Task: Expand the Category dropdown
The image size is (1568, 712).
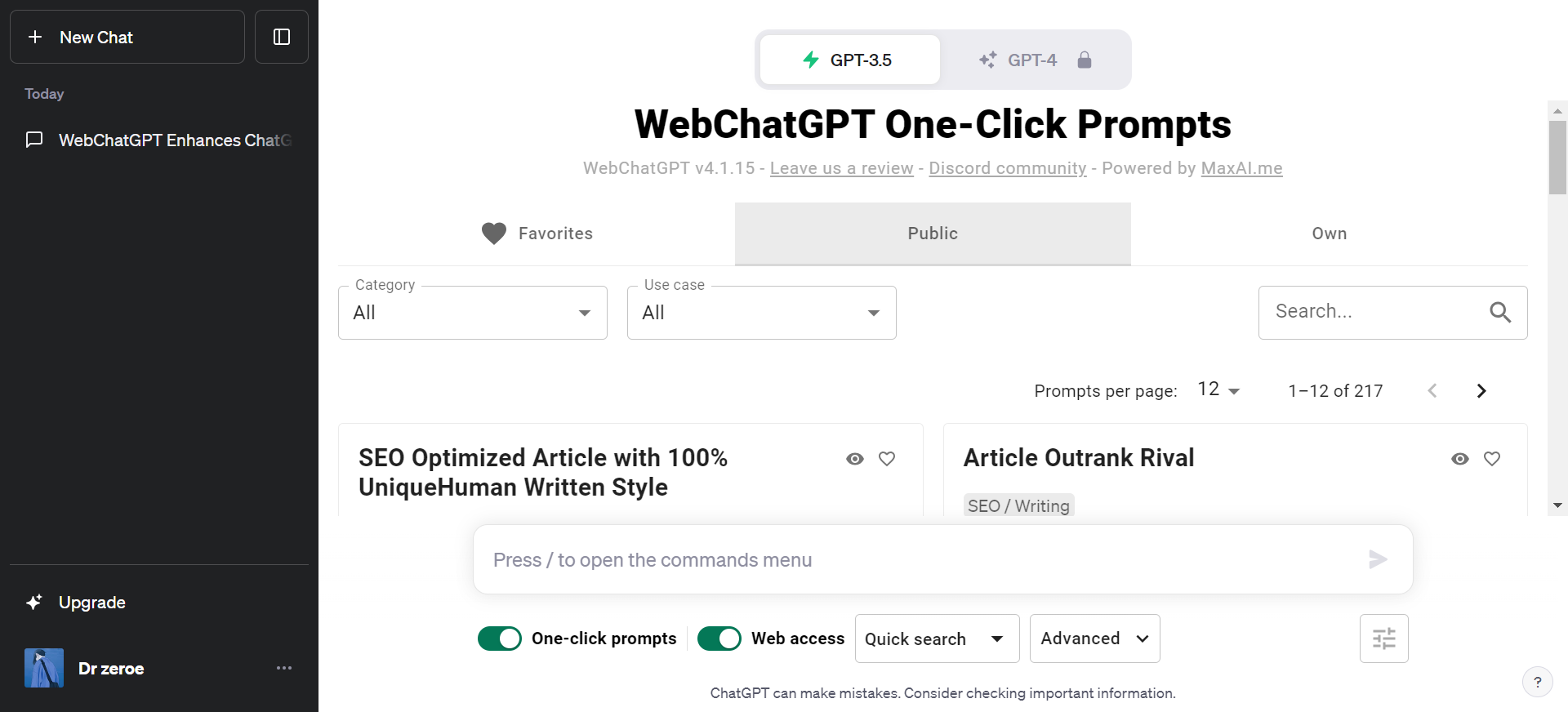Action: click(x=473, y=313)
